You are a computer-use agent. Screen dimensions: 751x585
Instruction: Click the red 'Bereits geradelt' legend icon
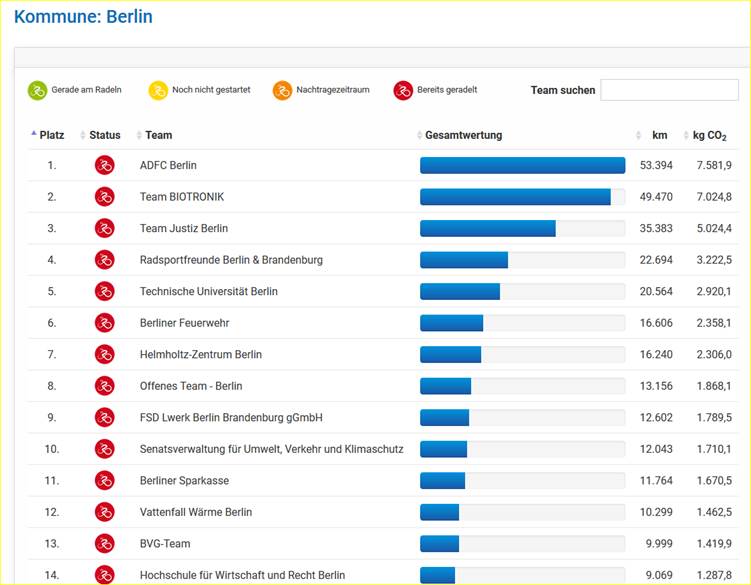[x=403, y=91]
